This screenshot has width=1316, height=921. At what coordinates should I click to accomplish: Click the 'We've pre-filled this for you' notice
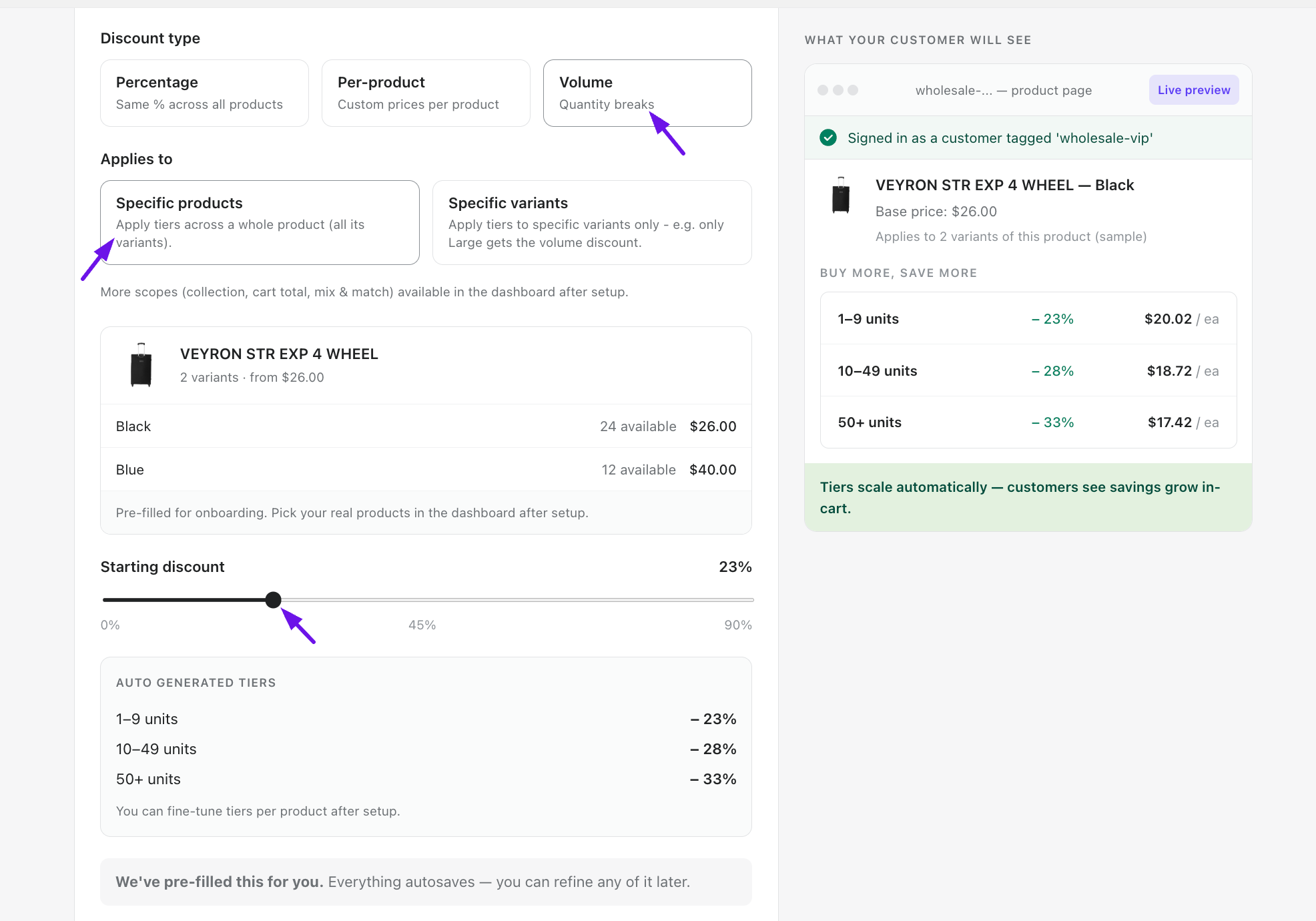click(426, 882)
